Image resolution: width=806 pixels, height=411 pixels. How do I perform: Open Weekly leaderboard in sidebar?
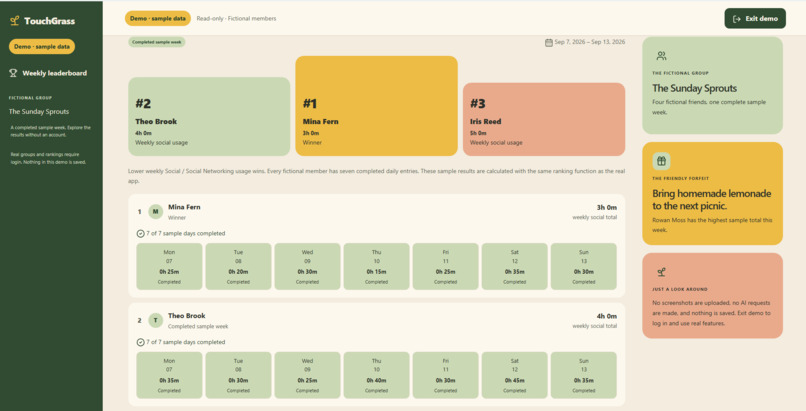click(x=48, y=73)
